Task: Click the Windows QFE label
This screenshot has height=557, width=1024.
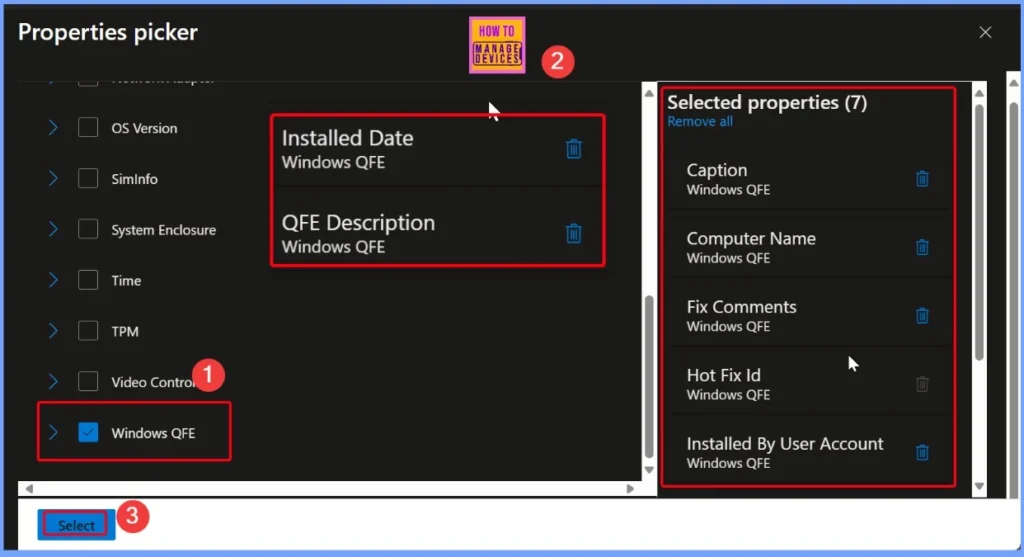Action: pyautogui.click(x=153, y=433)
